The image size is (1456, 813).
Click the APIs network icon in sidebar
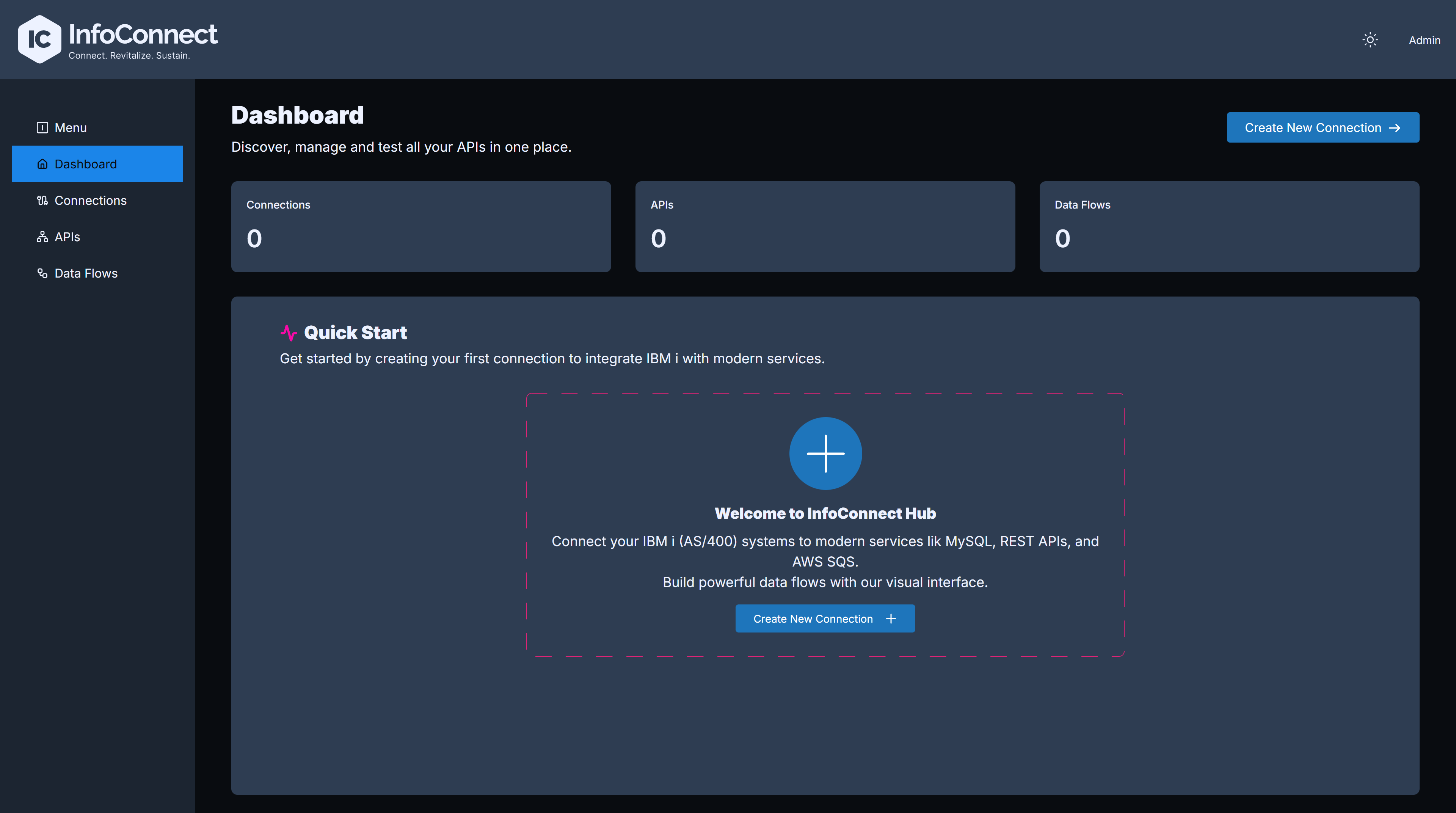(42, 237)
